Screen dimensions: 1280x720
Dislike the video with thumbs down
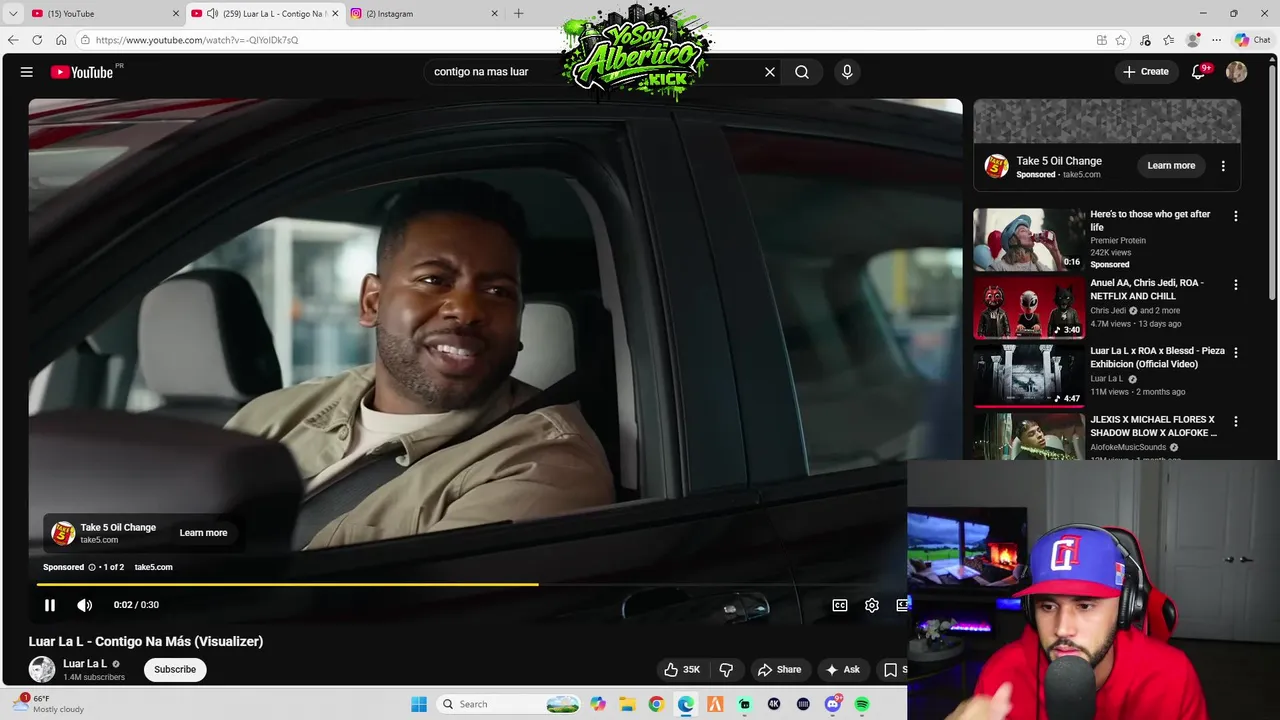tap(727, 670)
